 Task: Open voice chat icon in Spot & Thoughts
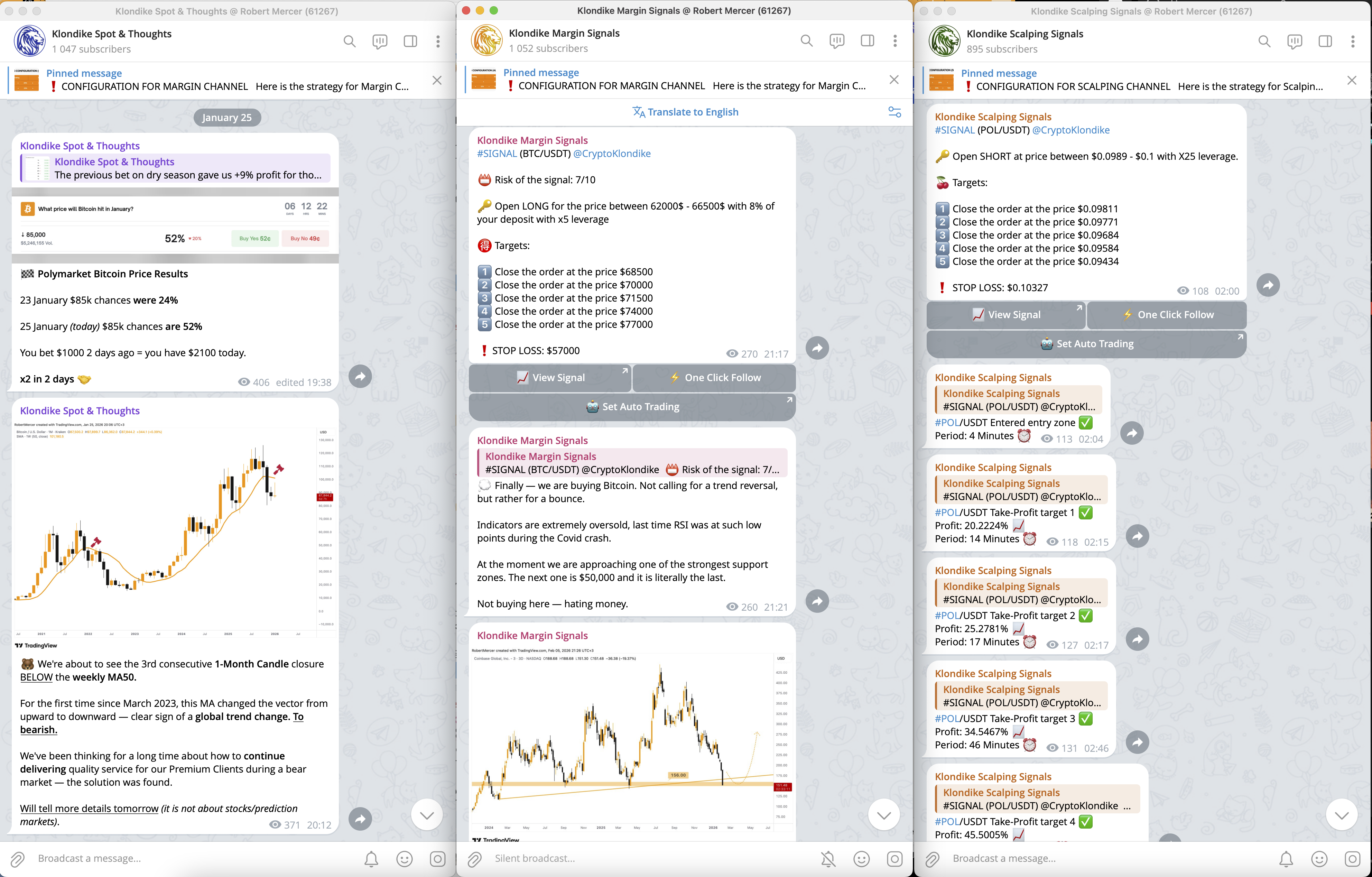(x=379, y=41)
